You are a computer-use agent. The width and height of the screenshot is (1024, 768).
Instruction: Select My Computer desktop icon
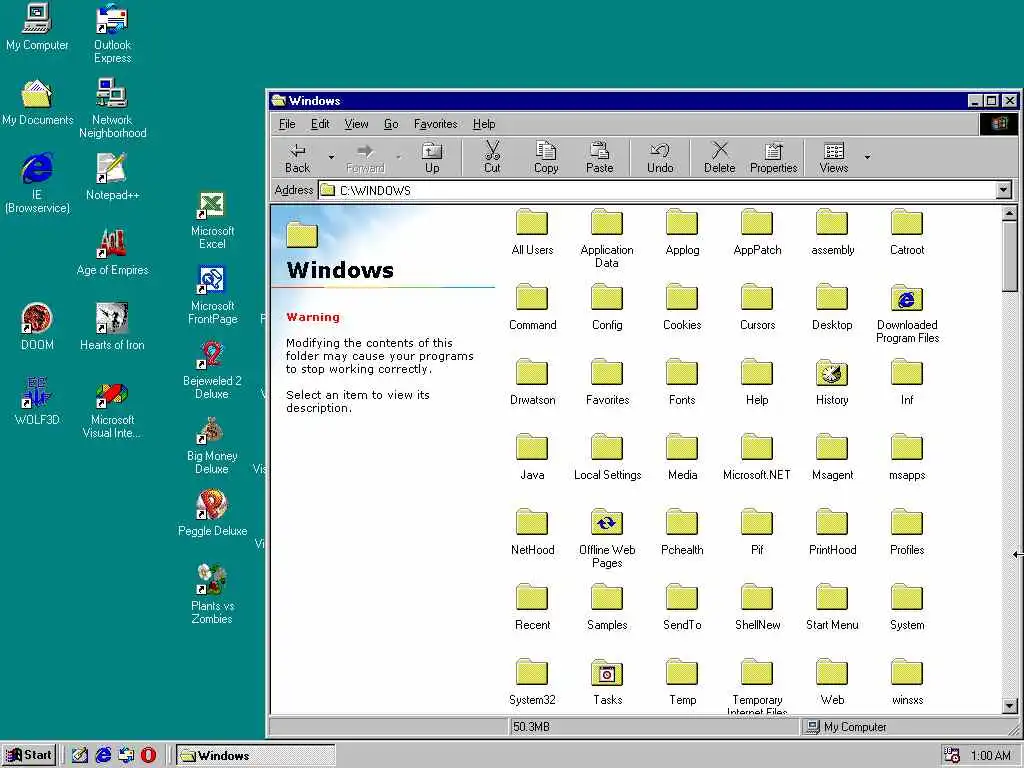[37, 27]
